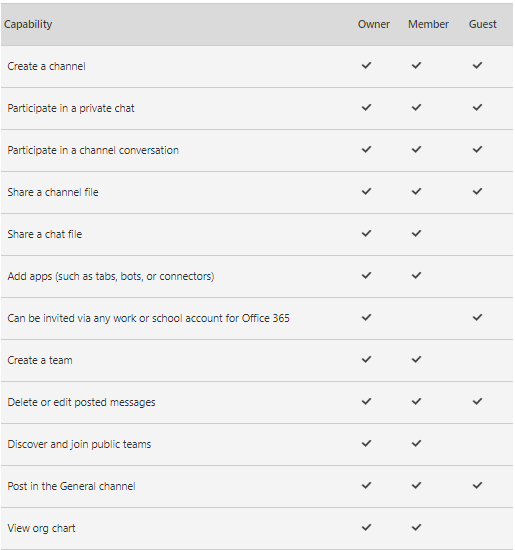Click Guest checkmark for Participate in a channel conversation
This screenshot has width=515, height=550.
477,150
